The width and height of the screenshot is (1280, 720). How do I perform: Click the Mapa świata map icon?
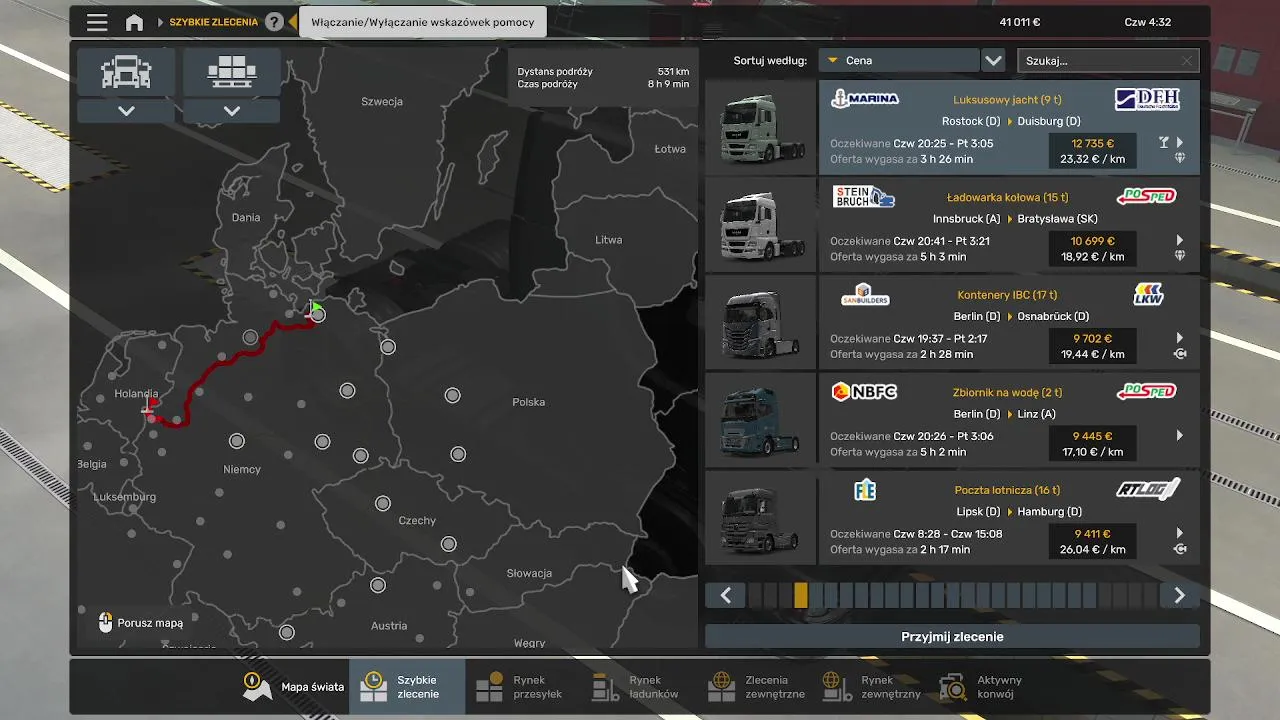(x=257, y=686)
